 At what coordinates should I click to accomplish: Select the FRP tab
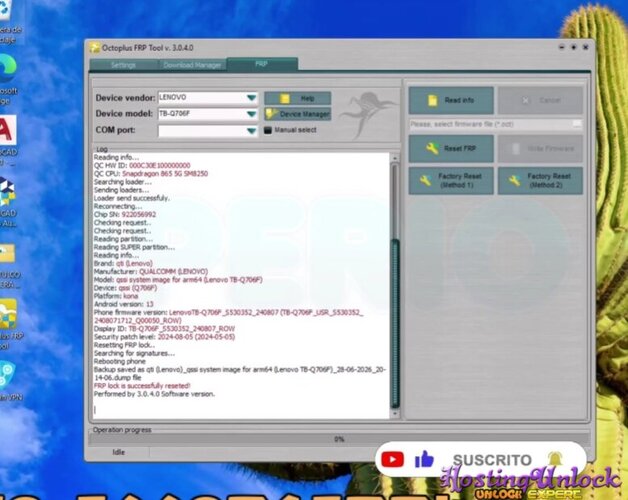[262, 64]
